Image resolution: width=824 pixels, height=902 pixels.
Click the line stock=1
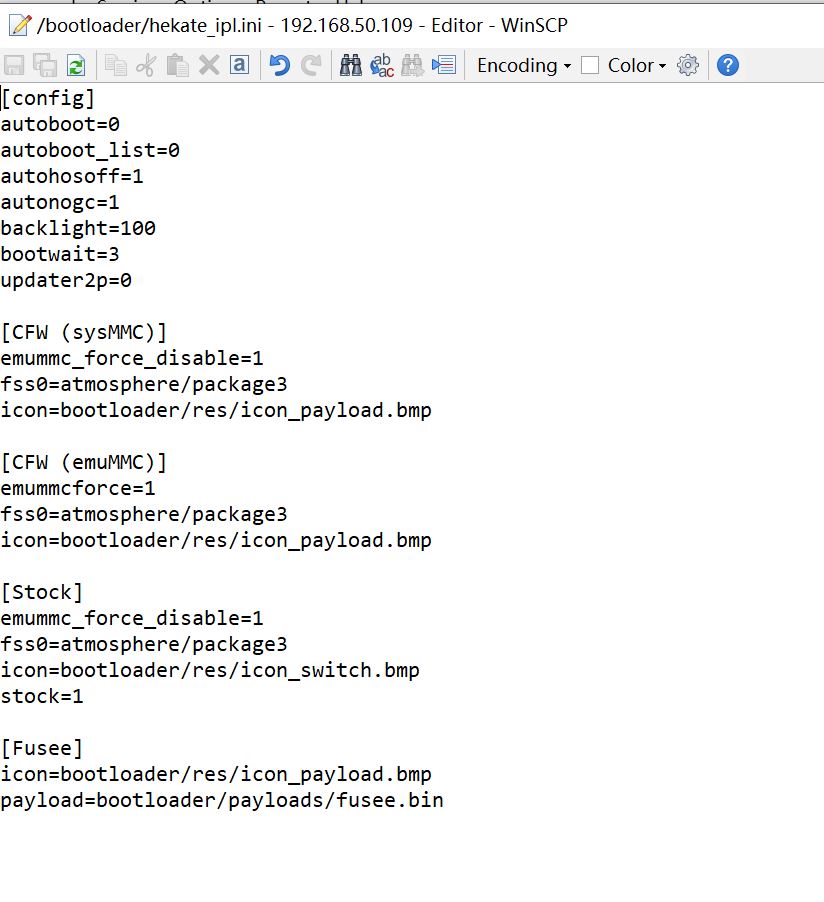click(x=42, y=697)
